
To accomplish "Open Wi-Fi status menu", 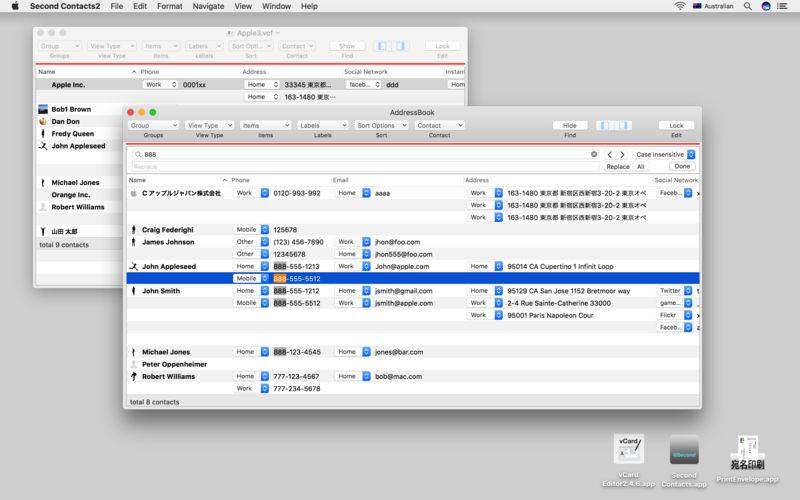I will coord(680,6).
